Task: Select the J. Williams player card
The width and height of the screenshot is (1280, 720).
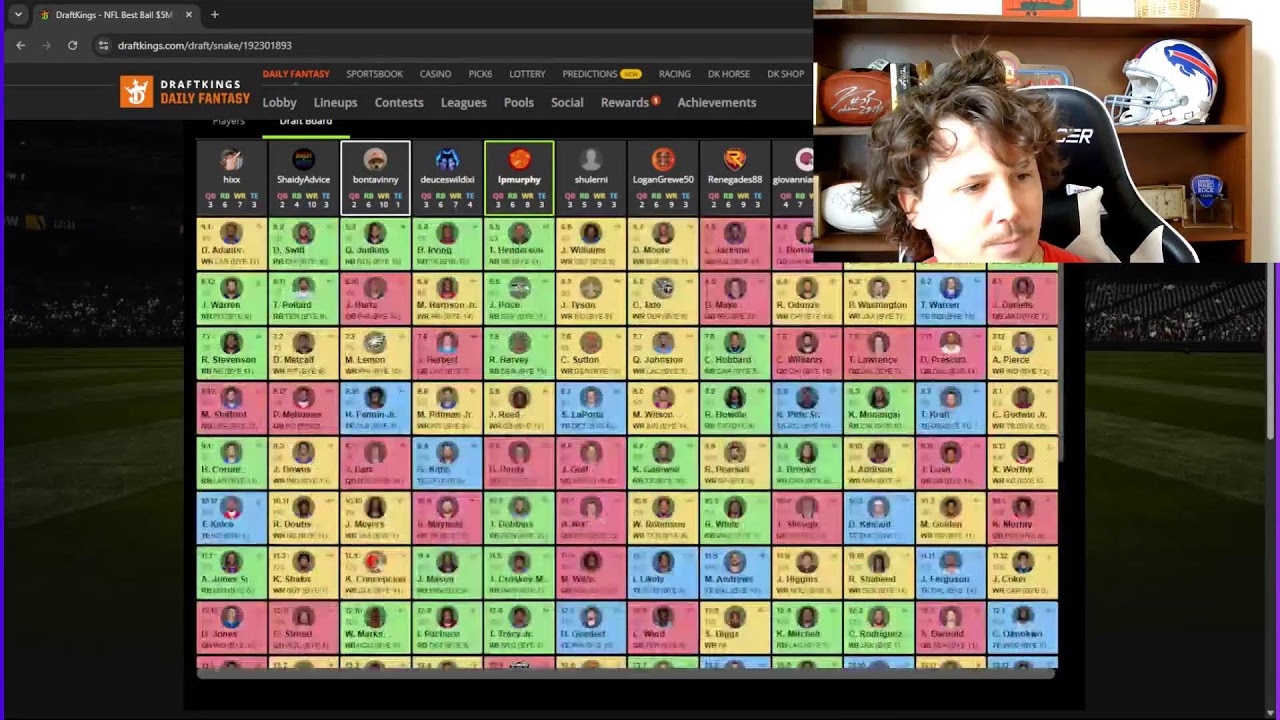Action: [591, 244]
